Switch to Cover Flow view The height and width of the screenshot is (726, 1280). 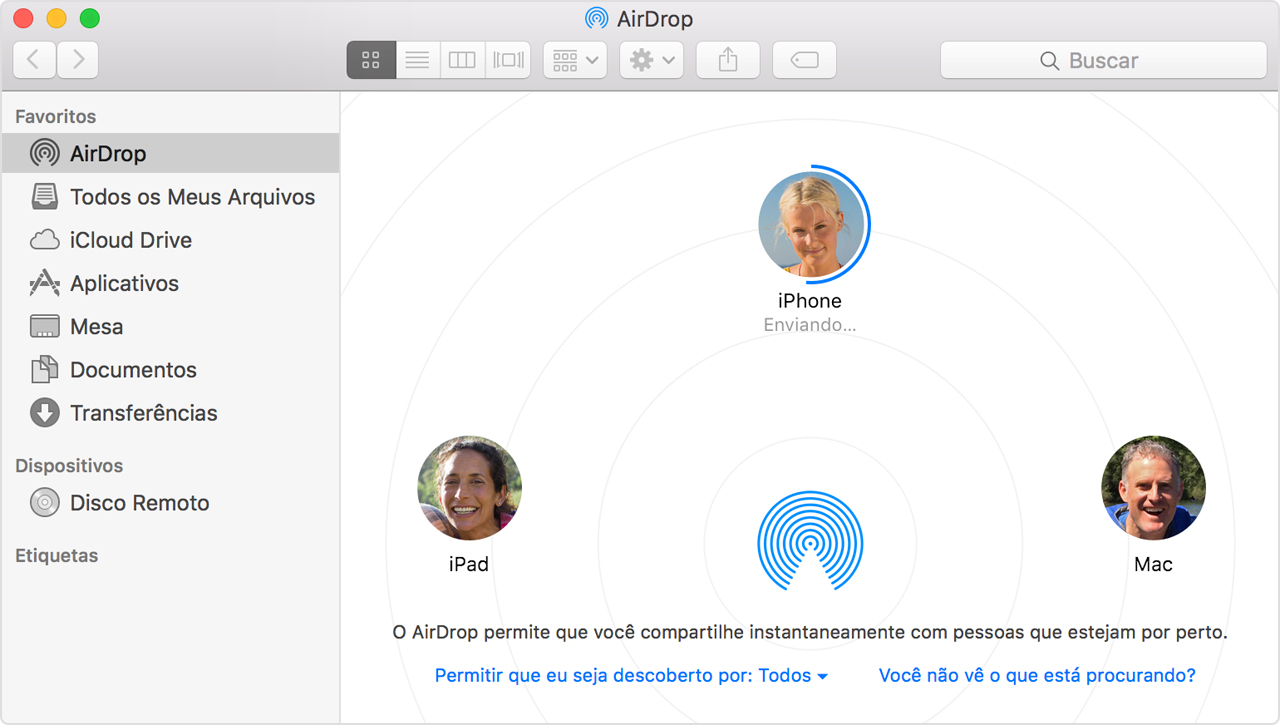tap(508, 60)
